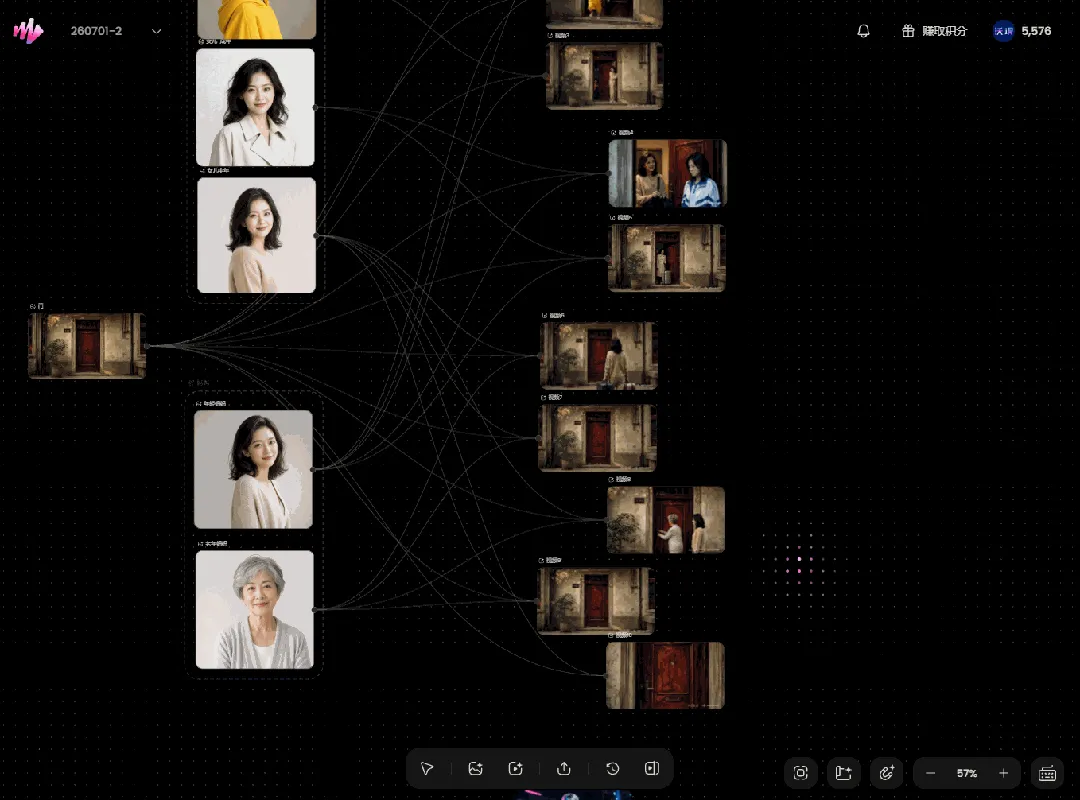Viewport: 1080px width, 800px height.
Task: Click the AI image generation tool
Action: pyautogui.click(x=475, y=768)
